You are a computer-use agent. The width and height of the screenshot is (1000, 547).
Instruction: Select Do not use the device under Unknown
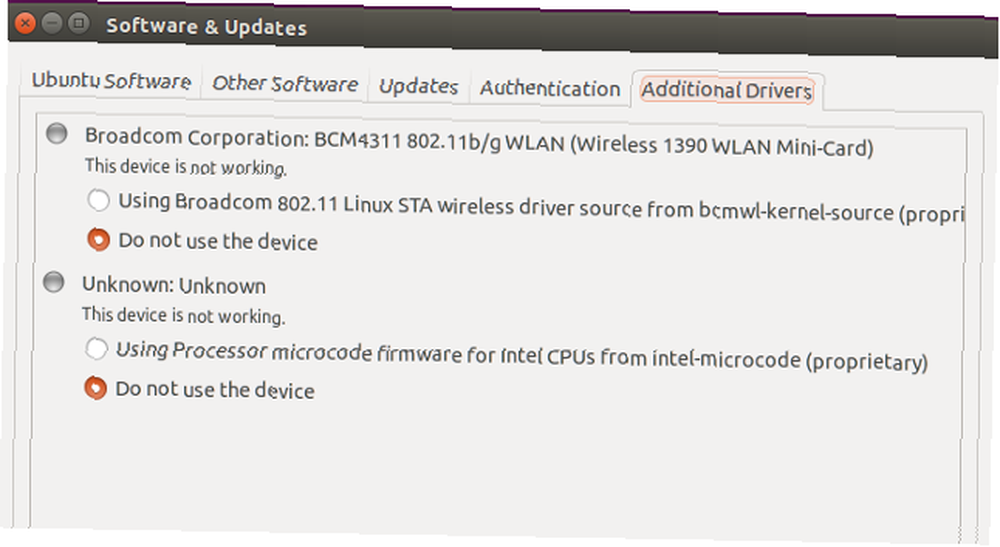click(95, 388)
